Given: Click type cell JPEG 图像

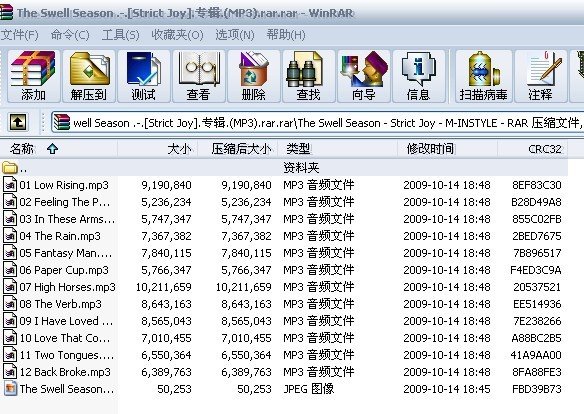Looking at the screenshot, I should [x=309, y=389].
